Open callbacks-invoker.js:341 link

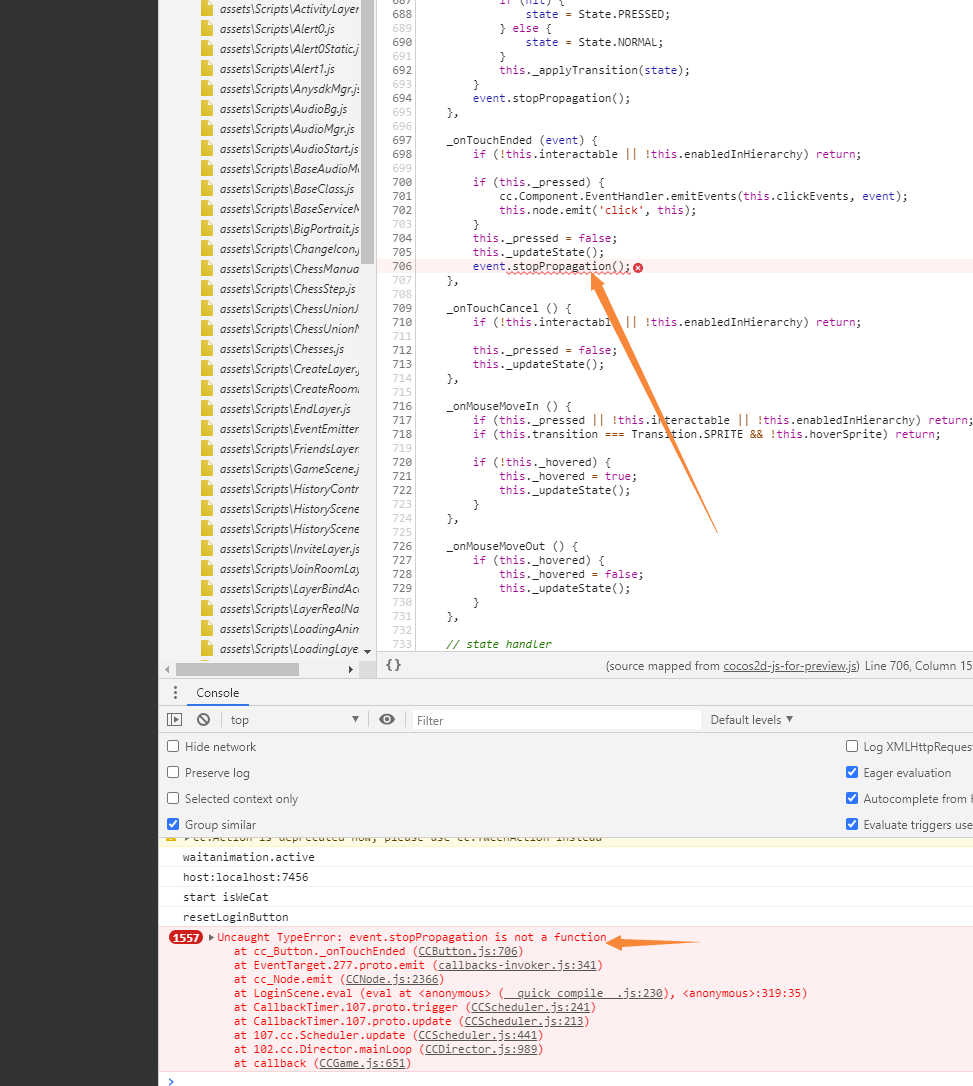click(517, 965)
